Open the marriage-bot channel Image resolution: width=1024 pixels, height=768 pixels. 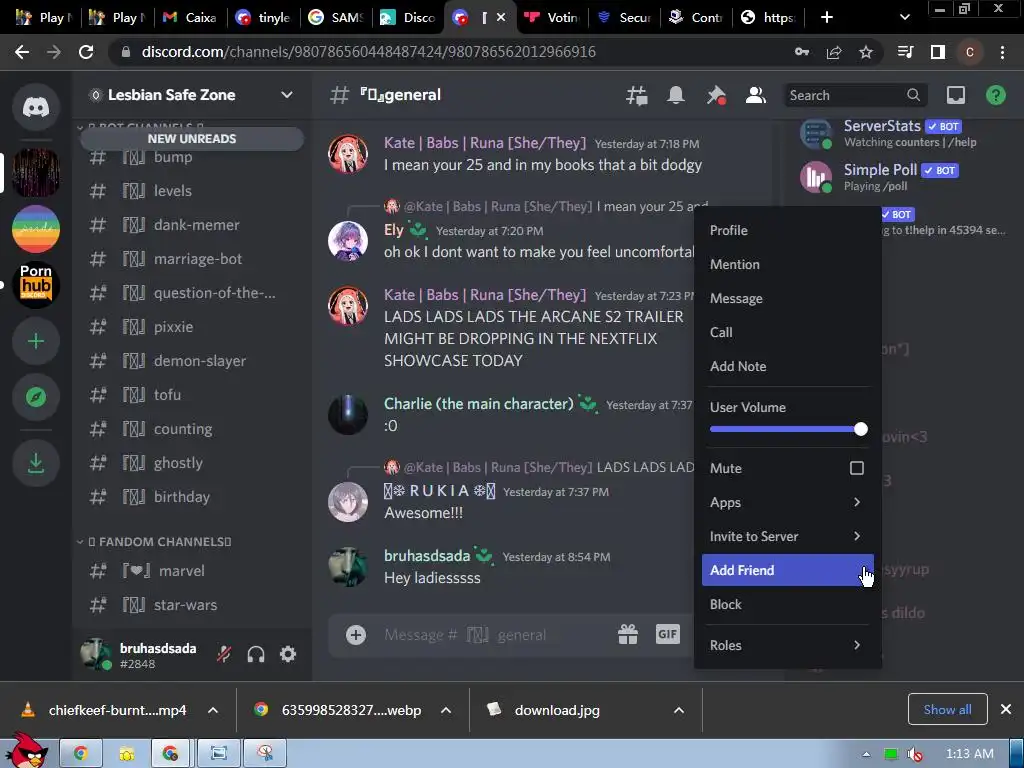(192, 259)
